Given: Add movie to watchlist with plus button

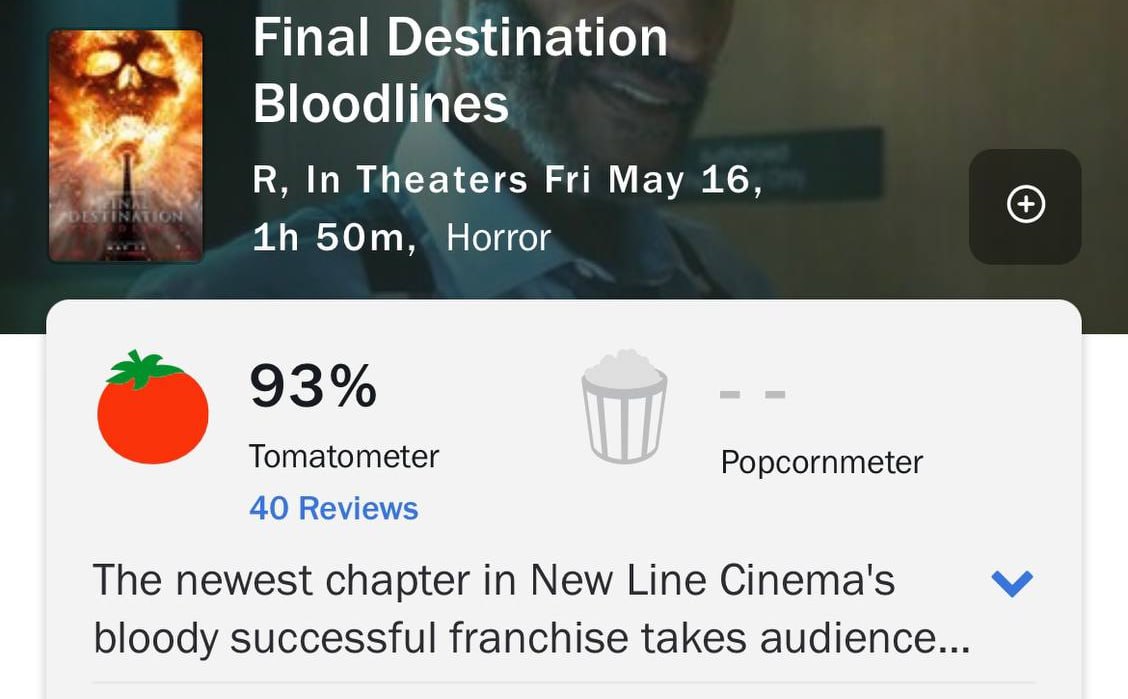Looking at the screenshot, I should 1025,206.
